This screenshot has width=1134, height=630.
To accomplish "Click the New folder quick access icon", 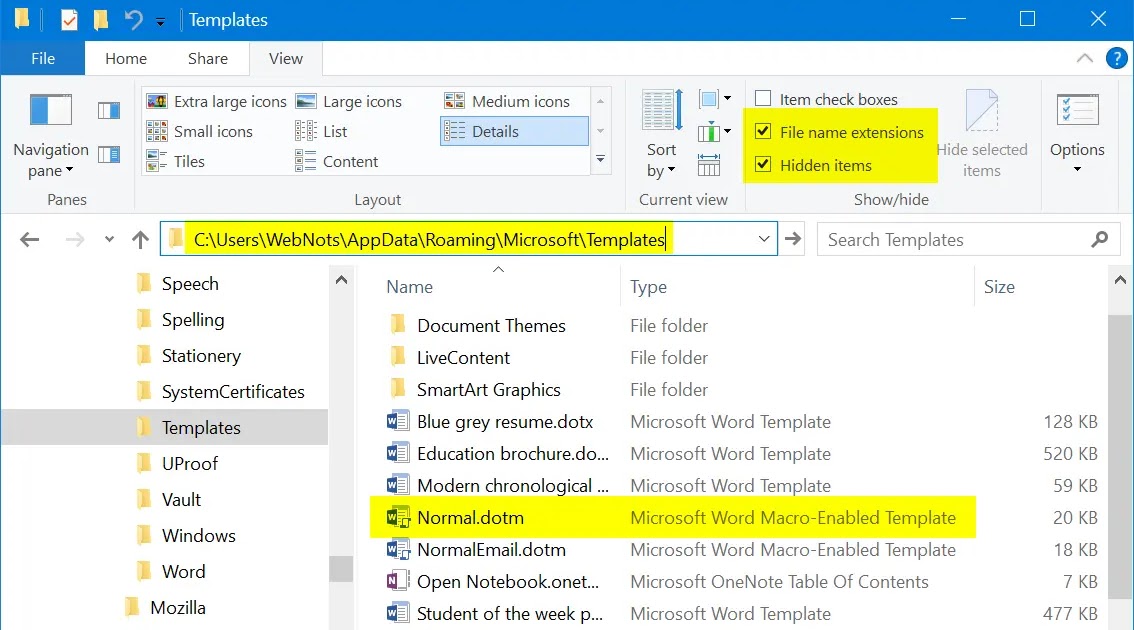I will [101, 20].
